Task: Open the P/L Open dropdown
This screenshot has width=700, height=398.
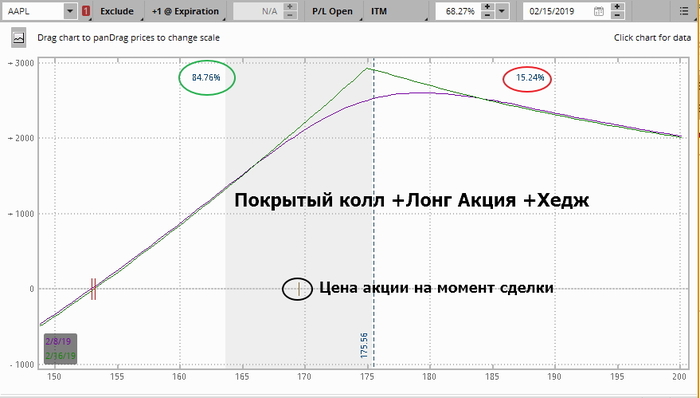Action: [x=332, y=11]
